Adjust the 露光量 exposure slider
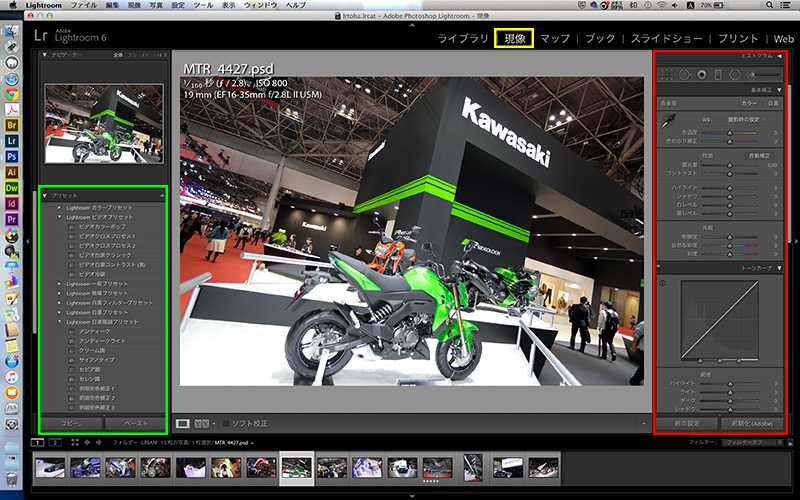The width and height of the screenshot is (800, 500). [x=730, y=165]
